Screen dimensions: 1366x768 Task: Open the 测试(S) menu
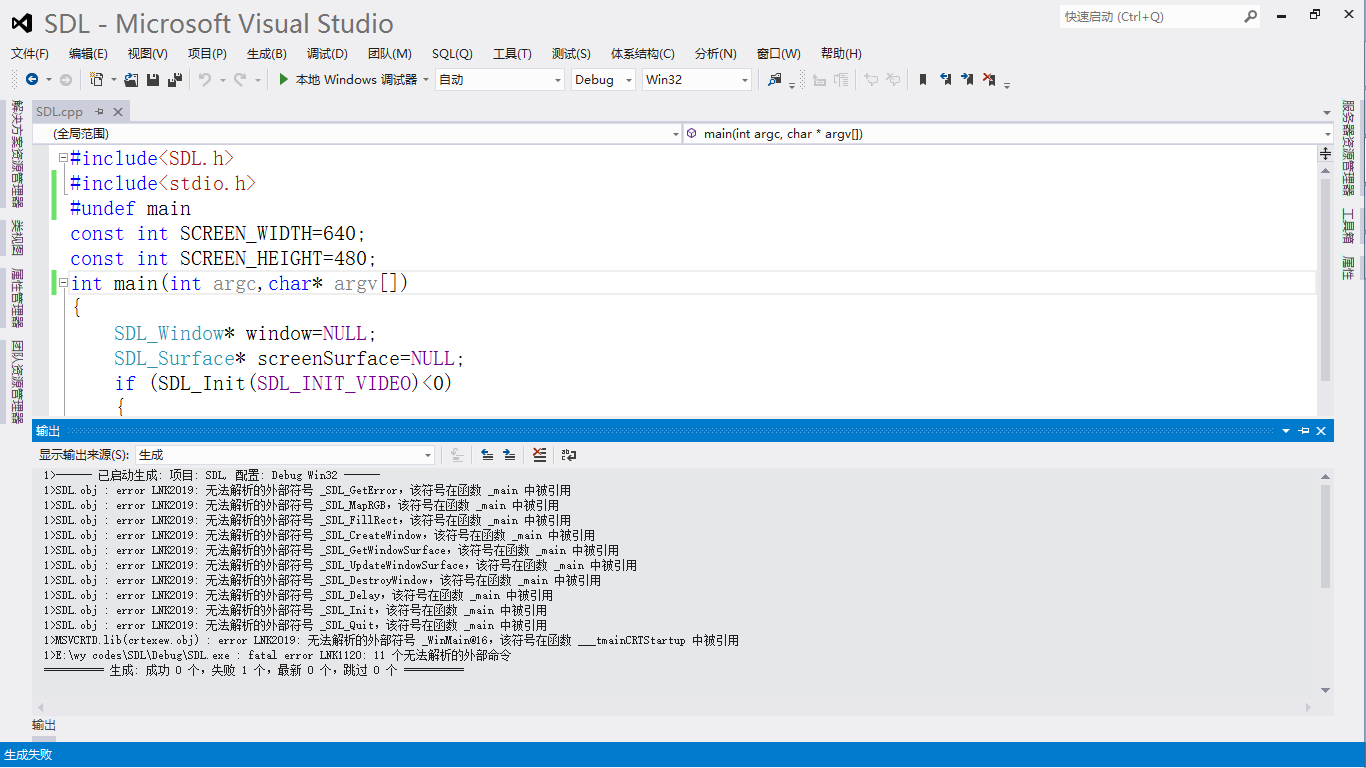[x=571, y=53]
